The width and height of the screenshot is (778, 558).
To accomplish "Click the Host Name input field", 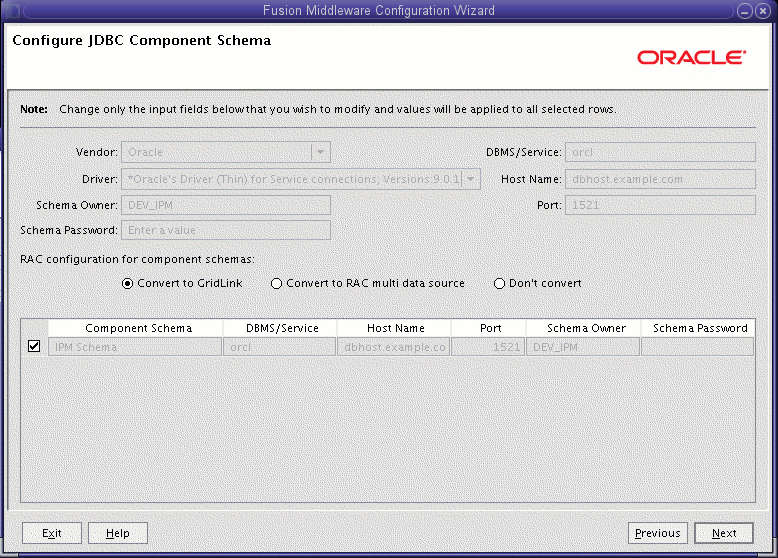I will (x=660, y=179).
